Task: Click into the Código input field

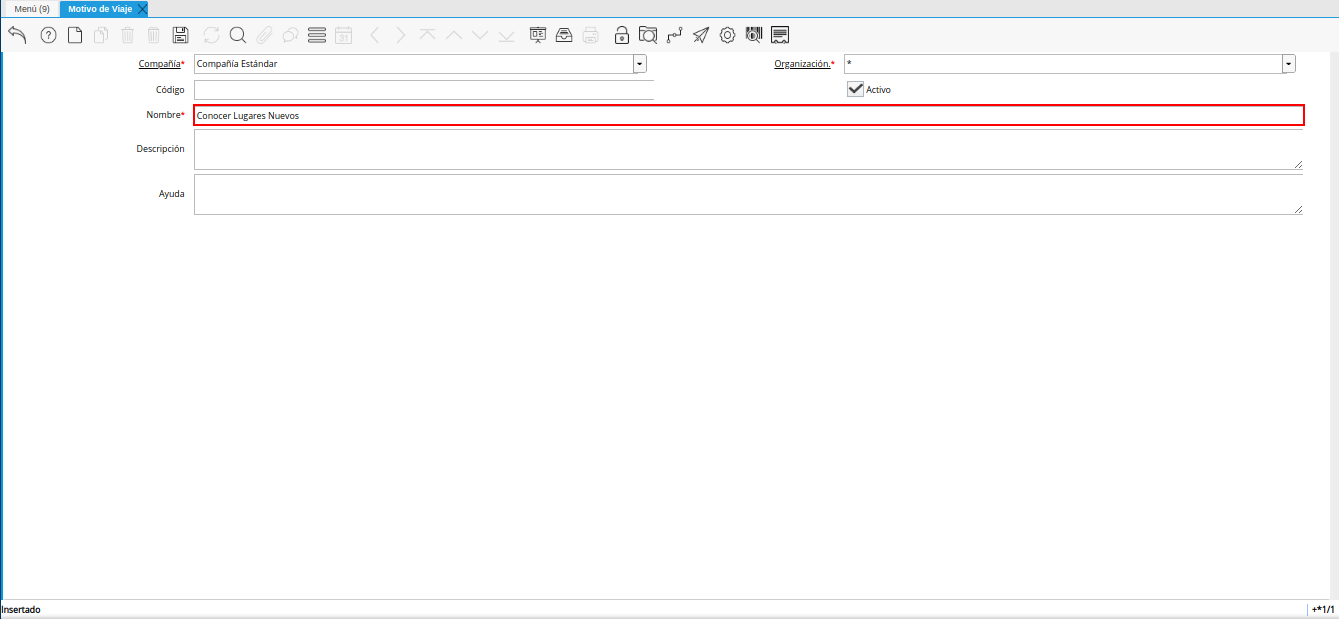Action: point(424,90)
